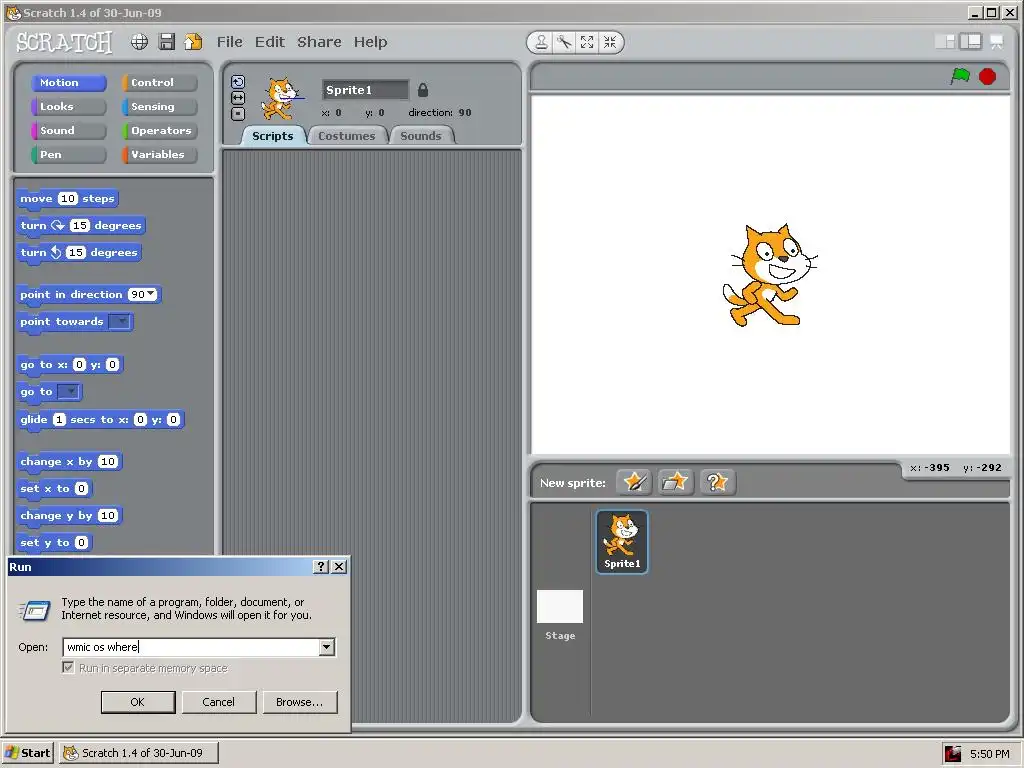Screen dimensions: 1024x768
Task: Click the red stop sign button
Action: (x=987, y=76)
